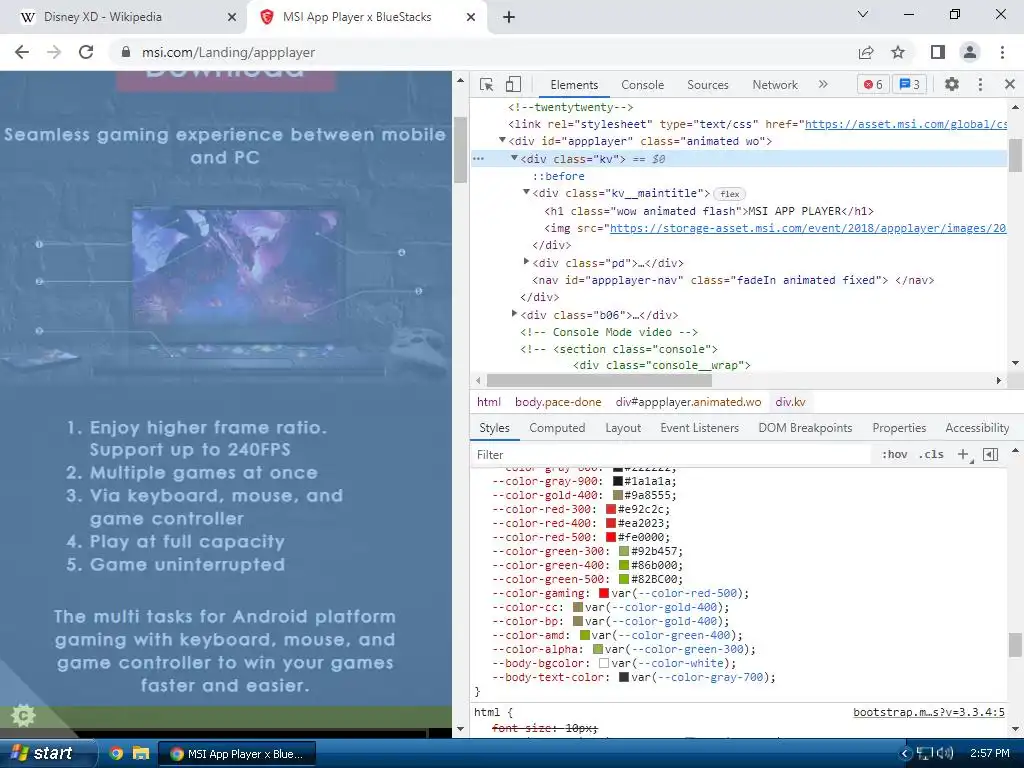Launch Chrome from quick launch bar

tap(116, 753)
